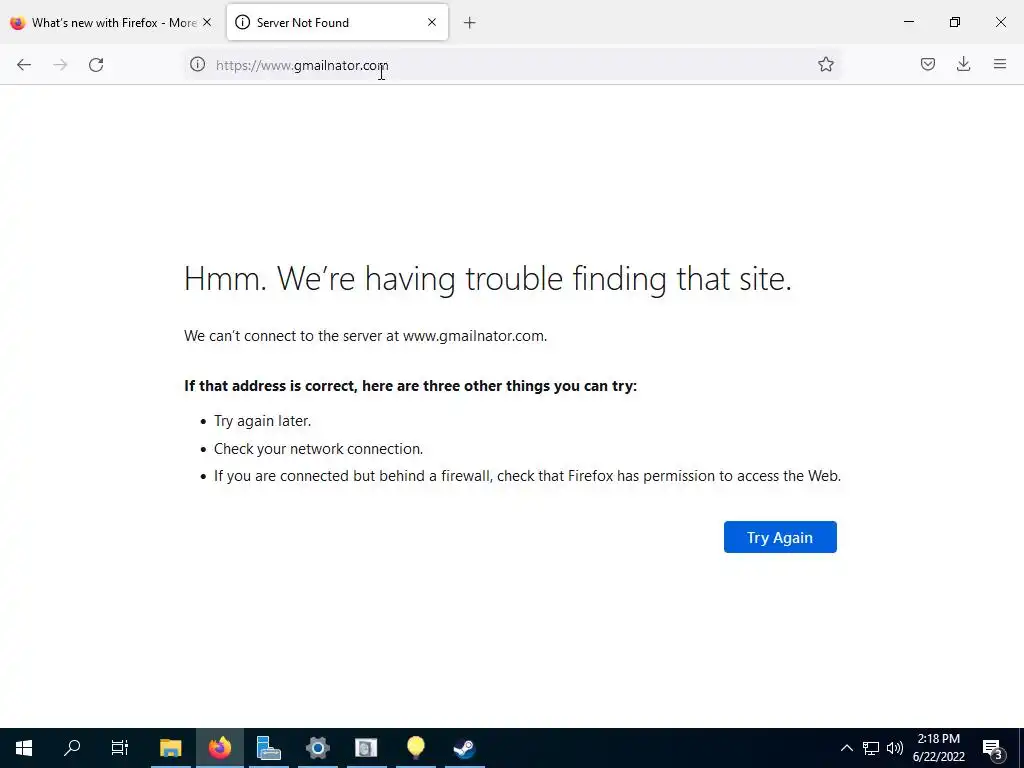Close the What's new with Firefox tab
Image resolution: width=1024 pixels, height=768 pixels.
pyautogui.click(x=207, y=22)
